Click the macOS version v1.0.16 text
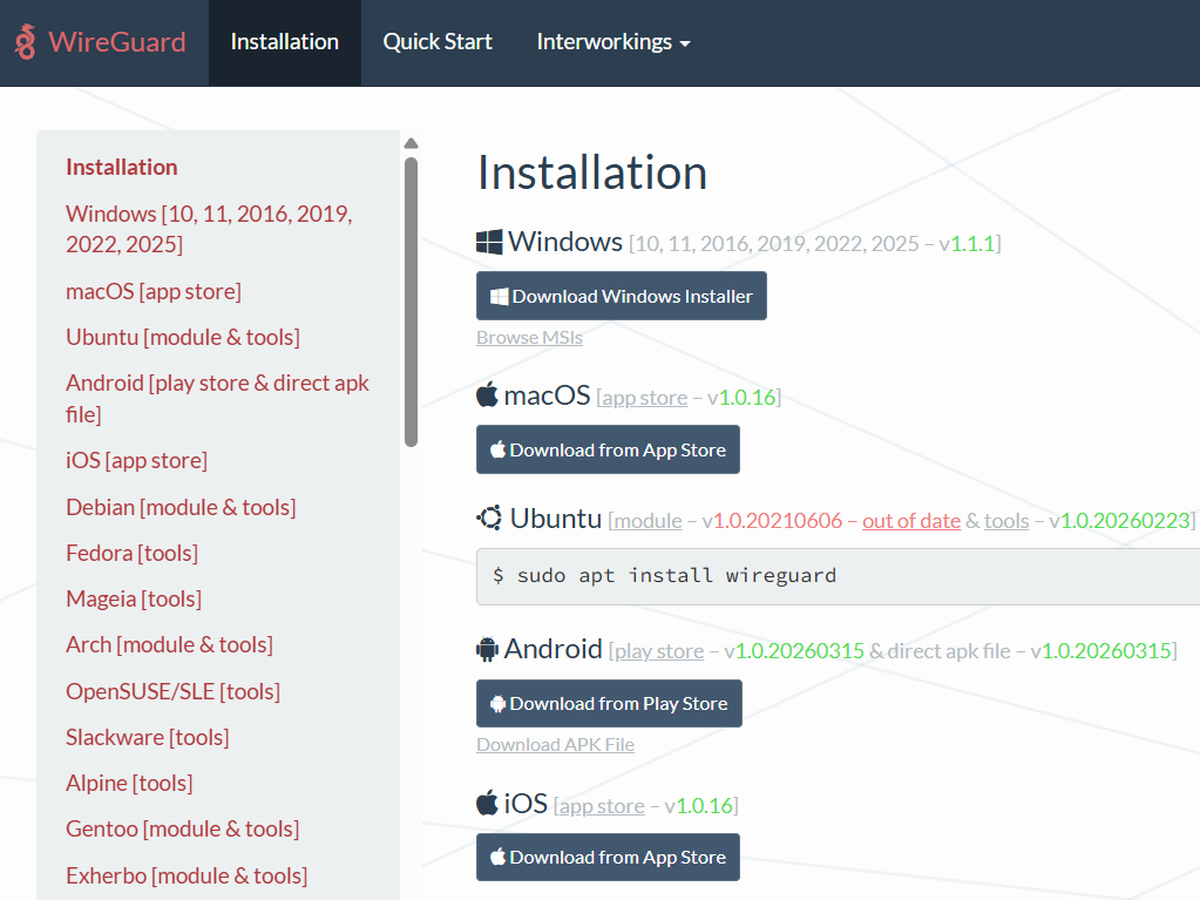The height and width of the screenshot is (900, 1200). (742, 398)
